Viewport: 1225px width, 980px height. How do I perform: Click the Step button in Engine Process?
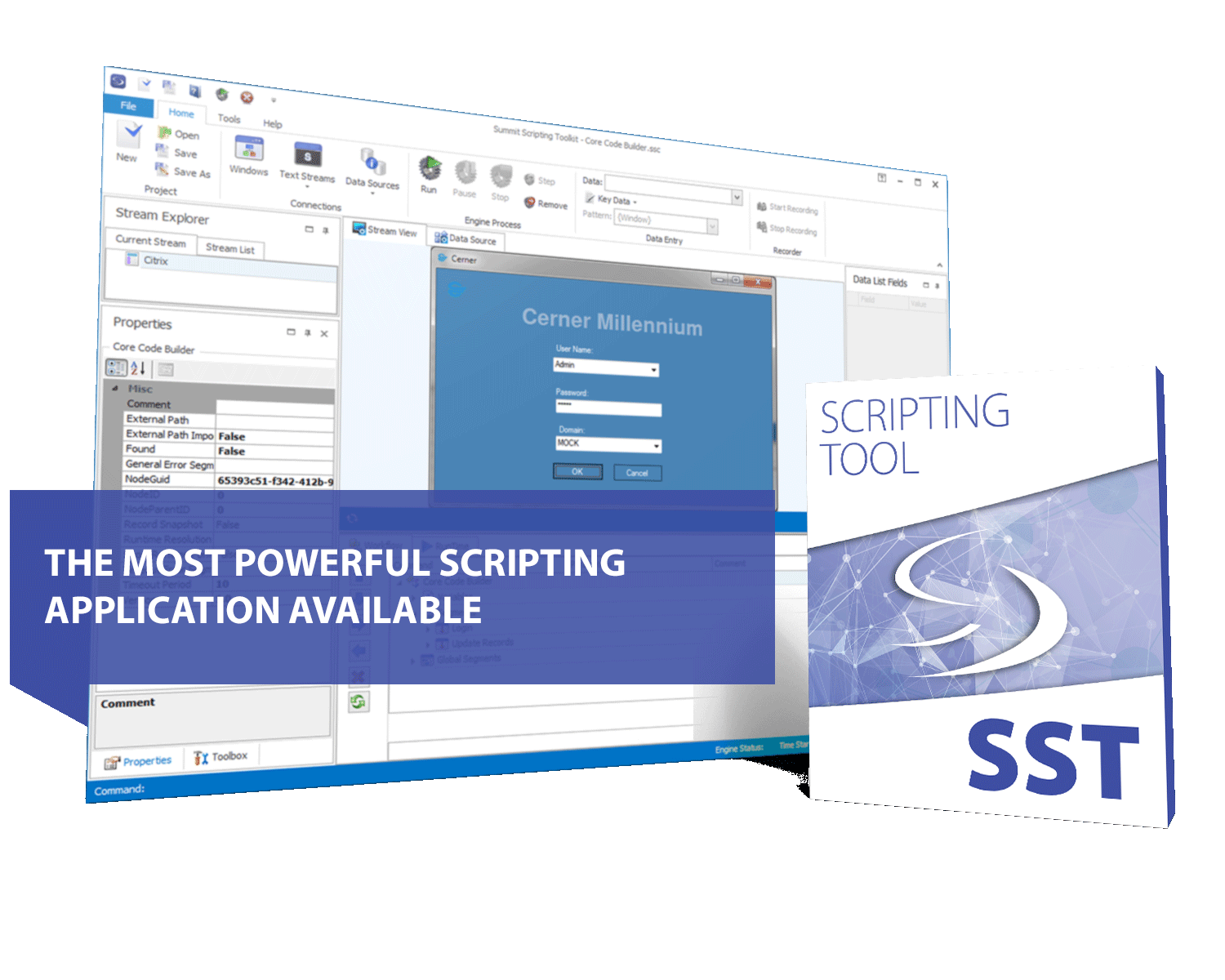pos(539,180)
